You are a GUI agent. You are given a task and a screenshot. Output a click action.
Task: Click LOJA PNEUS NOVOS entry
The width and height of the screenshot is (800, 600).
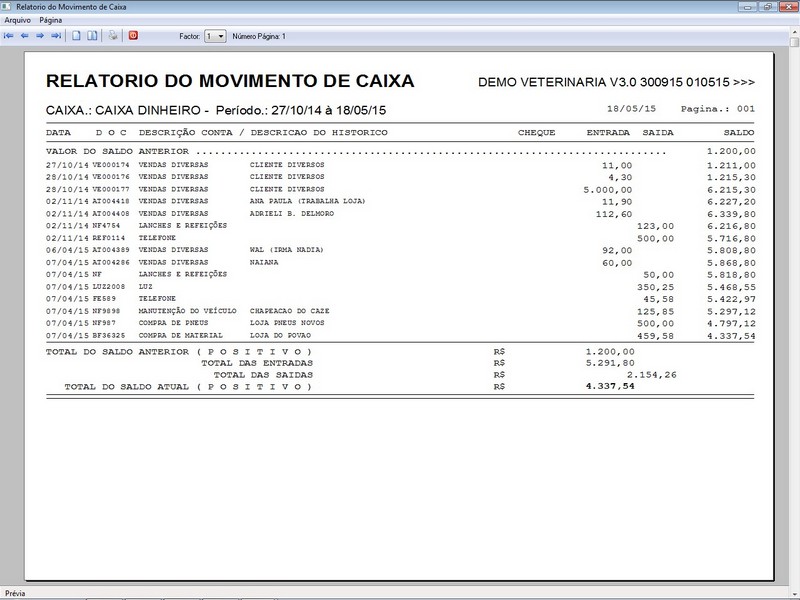click(287, 323)
